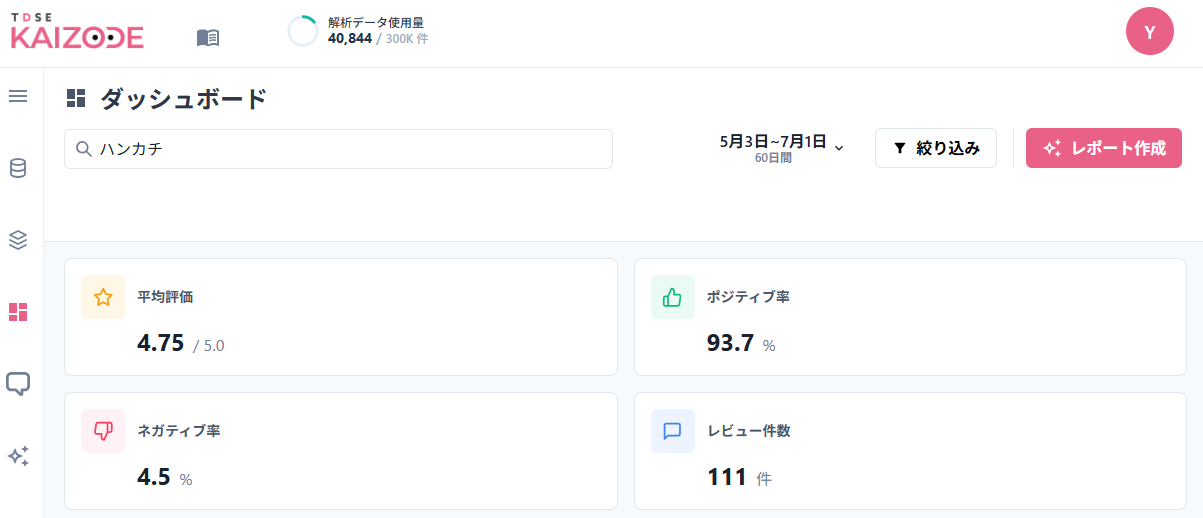Click the search magnifier icon in the search box
The image size is (1203, 518).
[84, 149]
